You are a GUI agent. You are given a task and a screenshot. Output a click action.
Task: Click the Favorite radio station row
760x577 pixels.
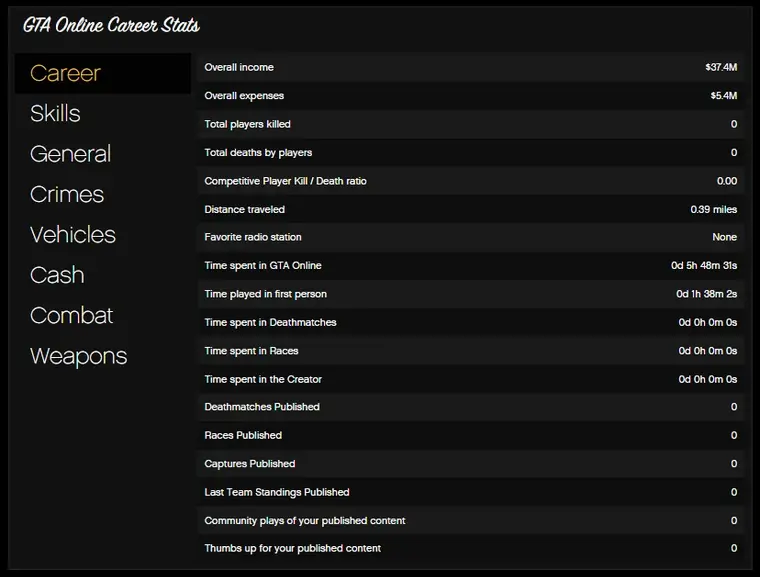(x=470, y=237)
